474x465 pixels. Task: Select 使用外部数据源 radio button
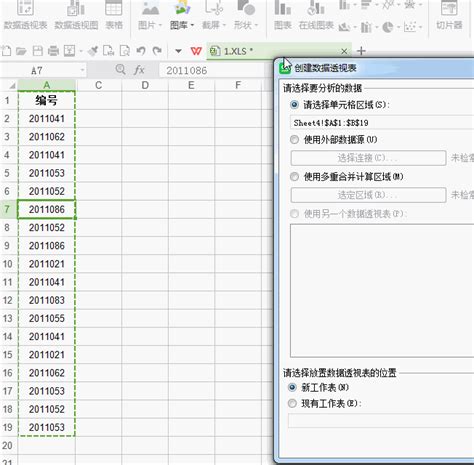[x=294, y=139]
